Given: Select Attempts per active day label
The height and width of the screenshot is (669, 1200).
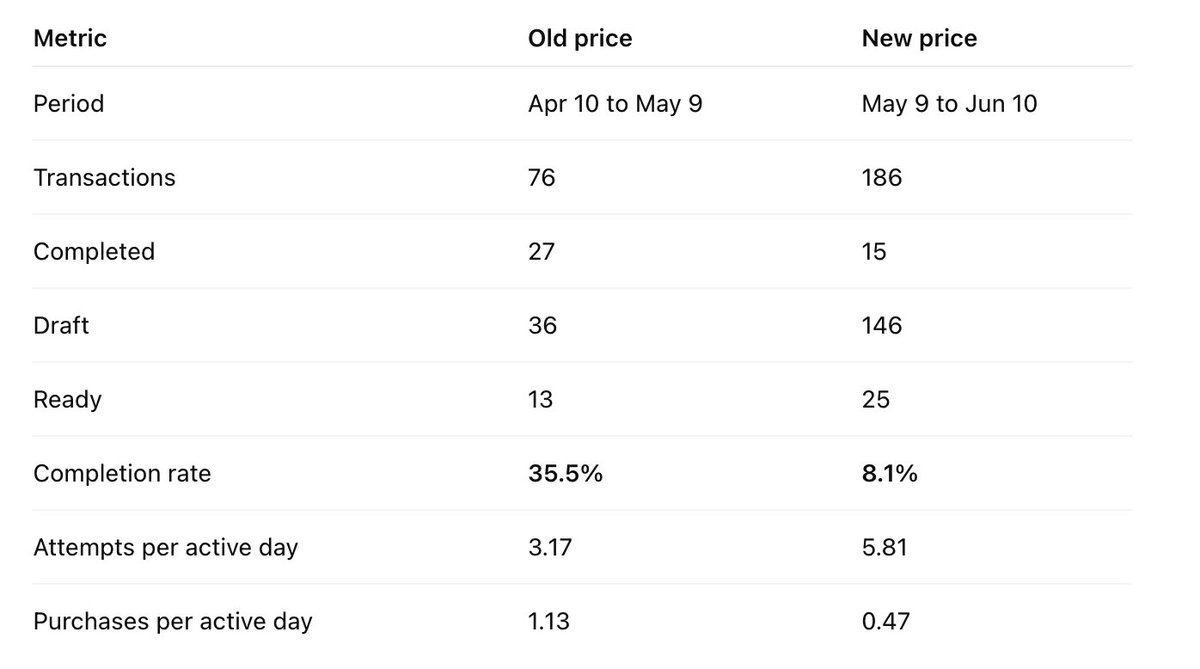Looking at the screenshot, I should pos(165,547).
